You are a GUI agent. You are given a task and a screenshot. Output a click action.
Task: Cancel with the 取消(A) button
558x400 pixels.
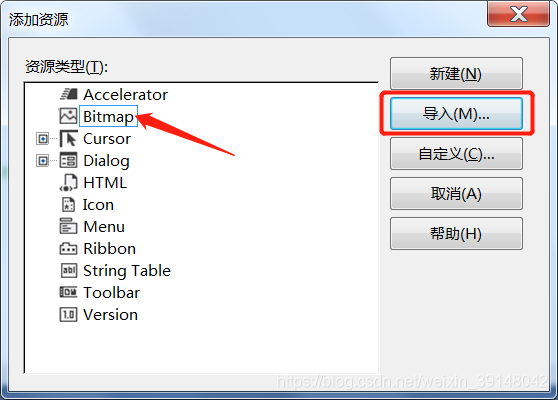point(456,194)
